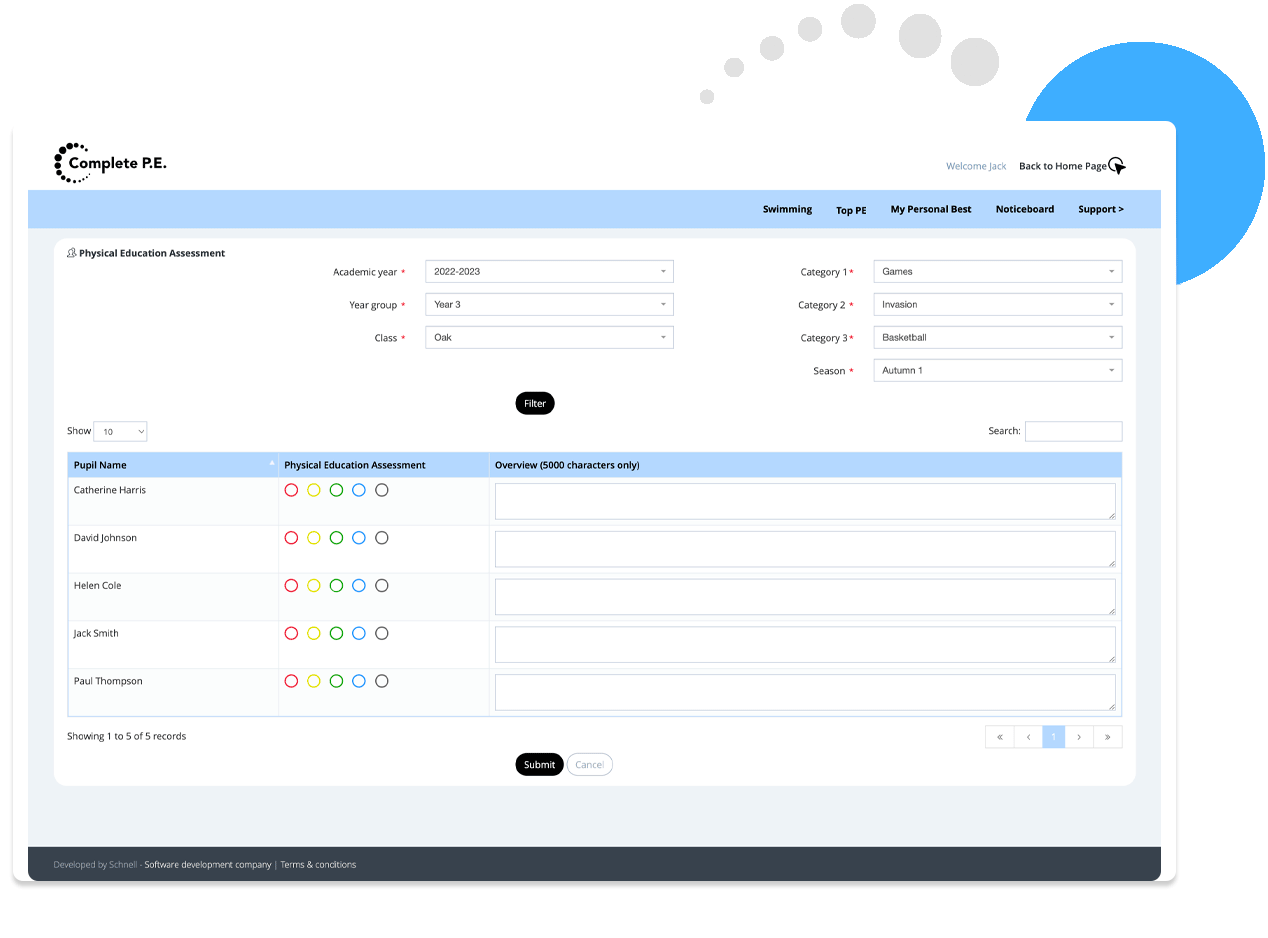Image resolution: width=1268 pixels, height=938 pixels.
Task: Click overview text box for Paul Thompson
Action: 805,692
